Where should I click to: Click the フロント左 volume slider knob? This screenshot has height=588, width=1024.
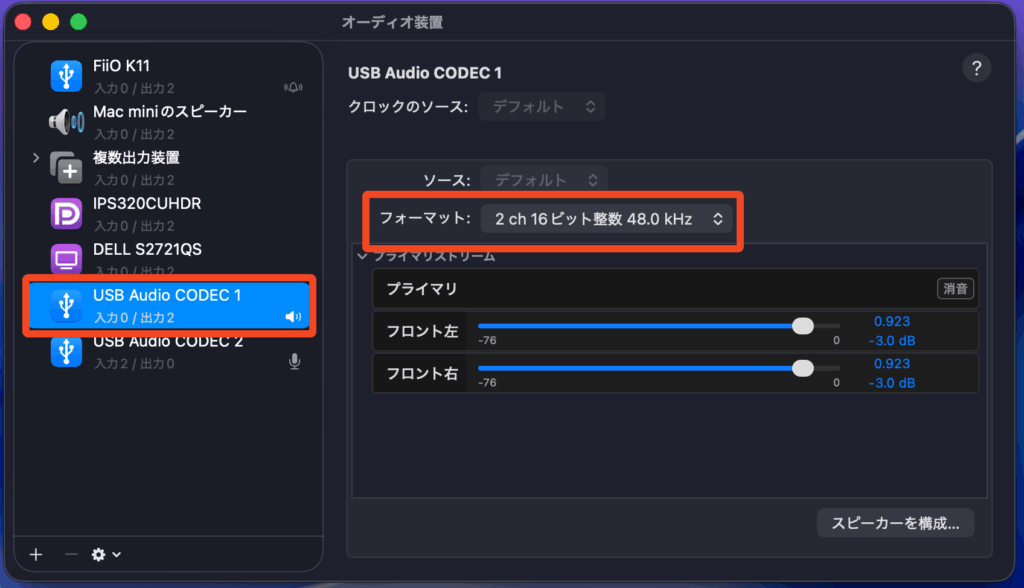[x=802, y=325]
